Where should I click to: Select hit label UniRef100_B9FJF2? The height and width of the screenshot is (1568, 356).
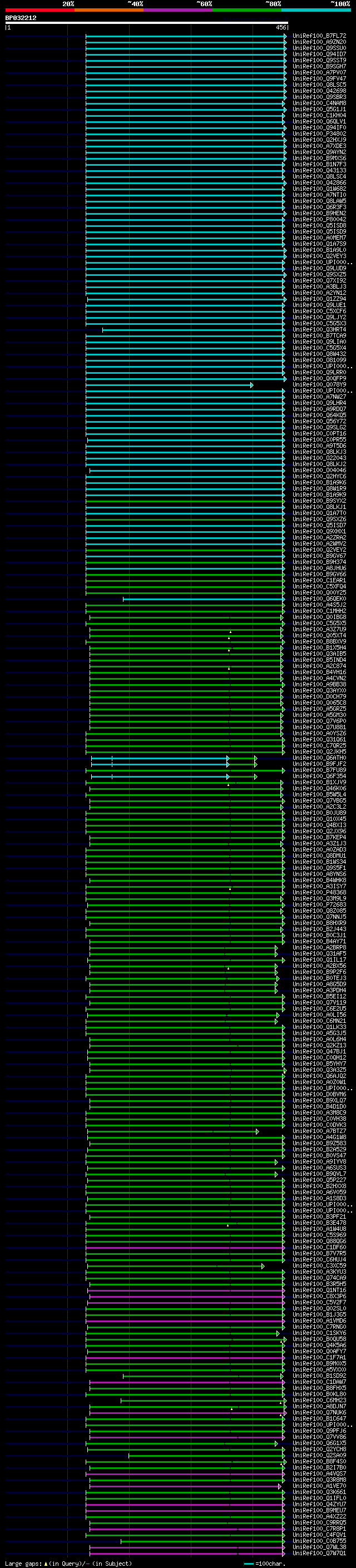click(319, 764)
